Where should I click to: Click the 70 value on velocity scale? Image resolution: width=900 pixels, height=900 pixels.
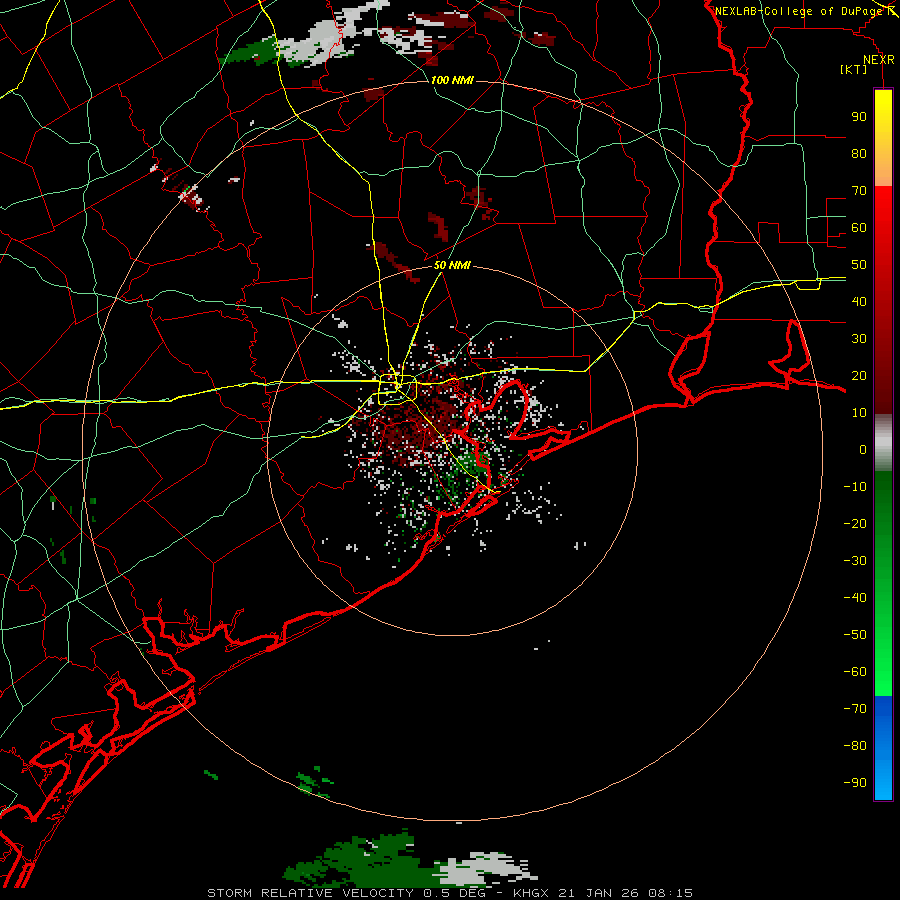click(x=859, y=191)
